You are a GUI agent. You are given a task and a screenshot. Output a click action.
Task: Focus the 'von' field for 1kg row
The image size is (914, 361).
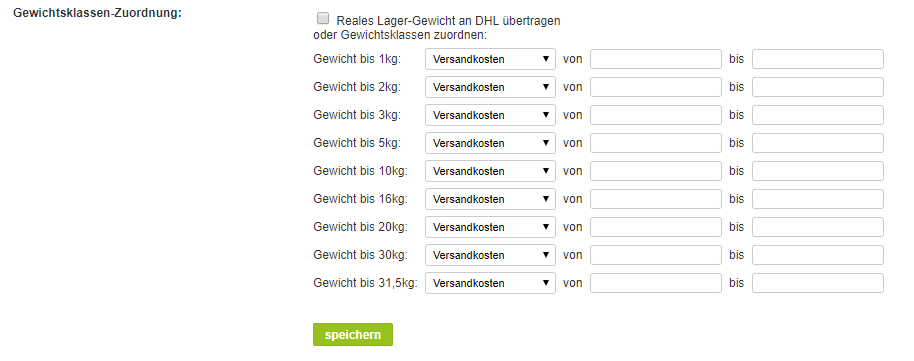tap(656, 59)
